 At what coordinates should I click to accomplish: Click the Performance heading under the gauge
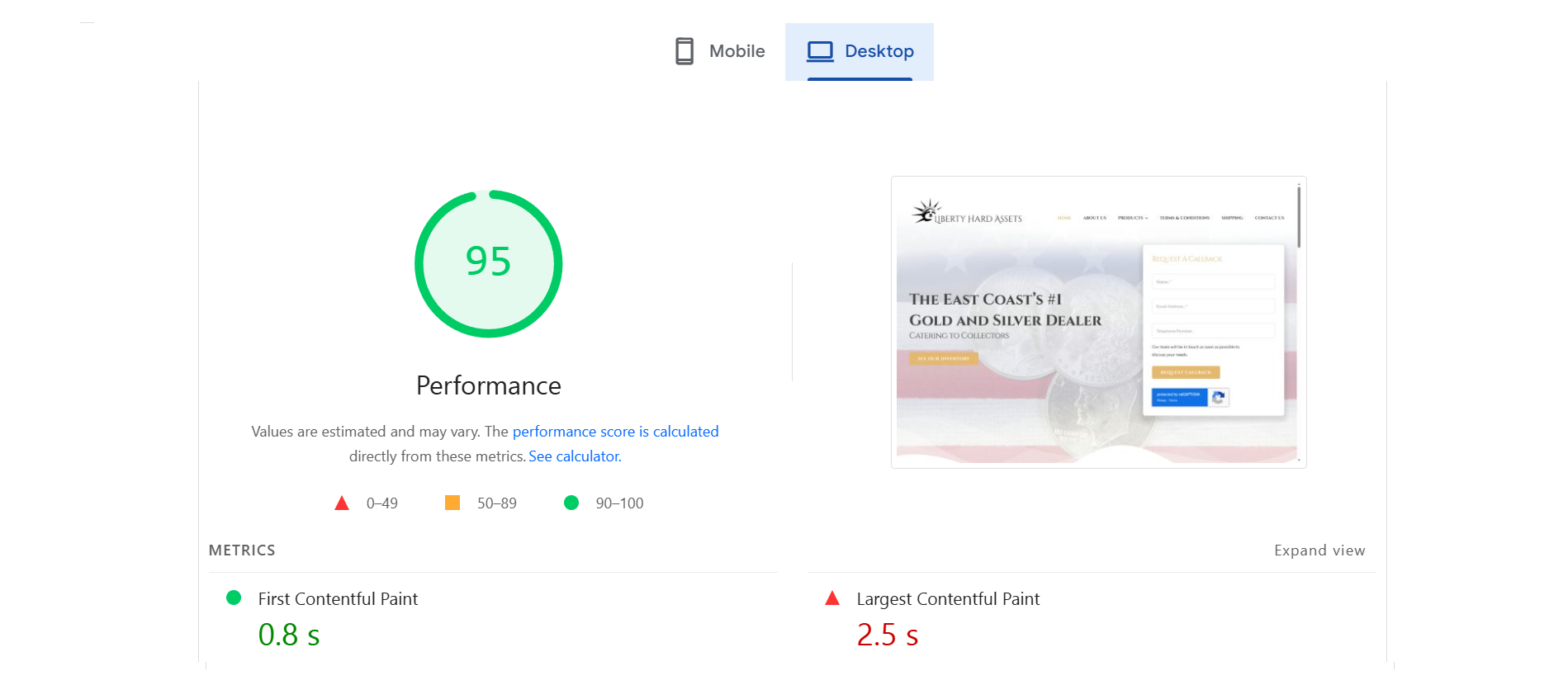click(x=489, y=385)
